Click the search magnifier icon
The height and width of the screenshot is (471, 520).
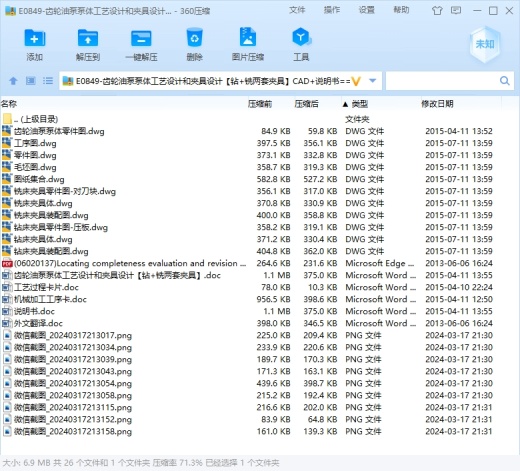coord(505,81)
